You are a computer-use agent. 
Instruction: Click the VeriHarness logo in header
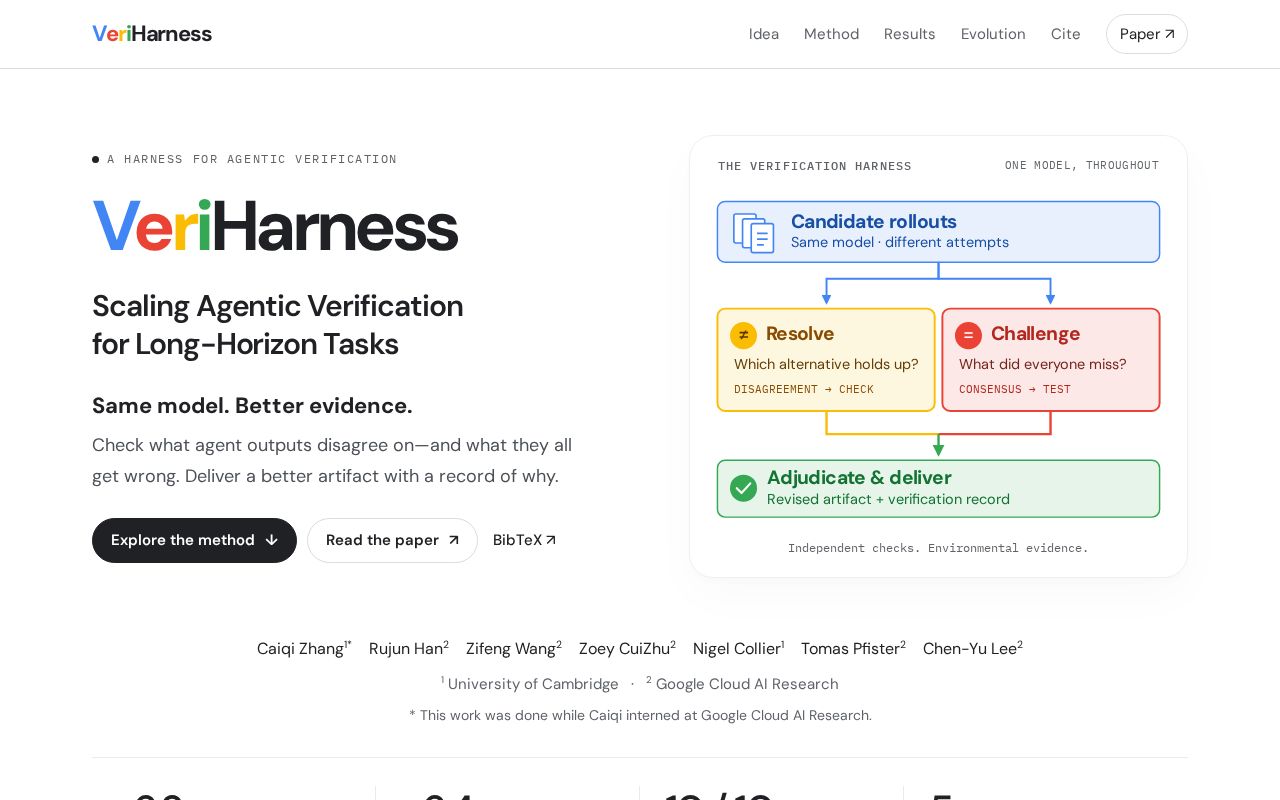152,34
